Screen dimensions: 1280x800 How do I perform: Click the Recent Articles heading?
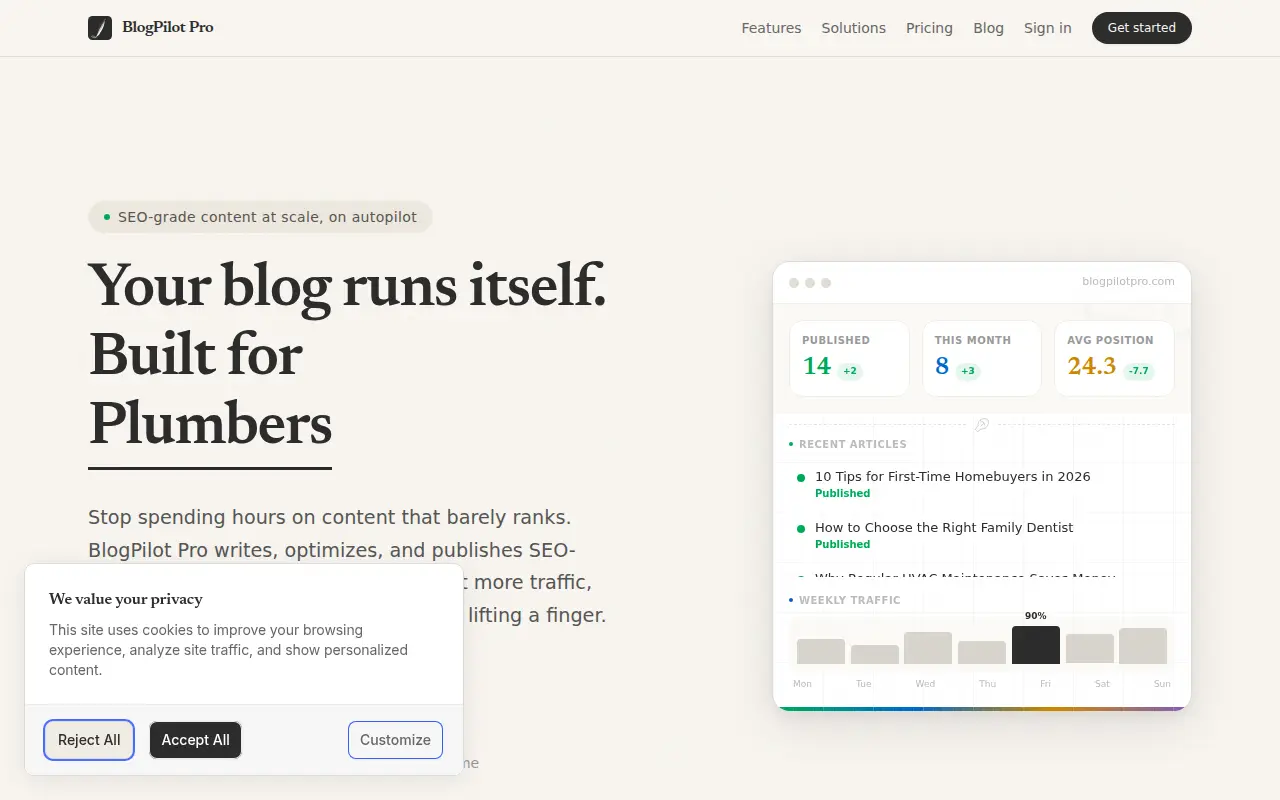[852, 444]
